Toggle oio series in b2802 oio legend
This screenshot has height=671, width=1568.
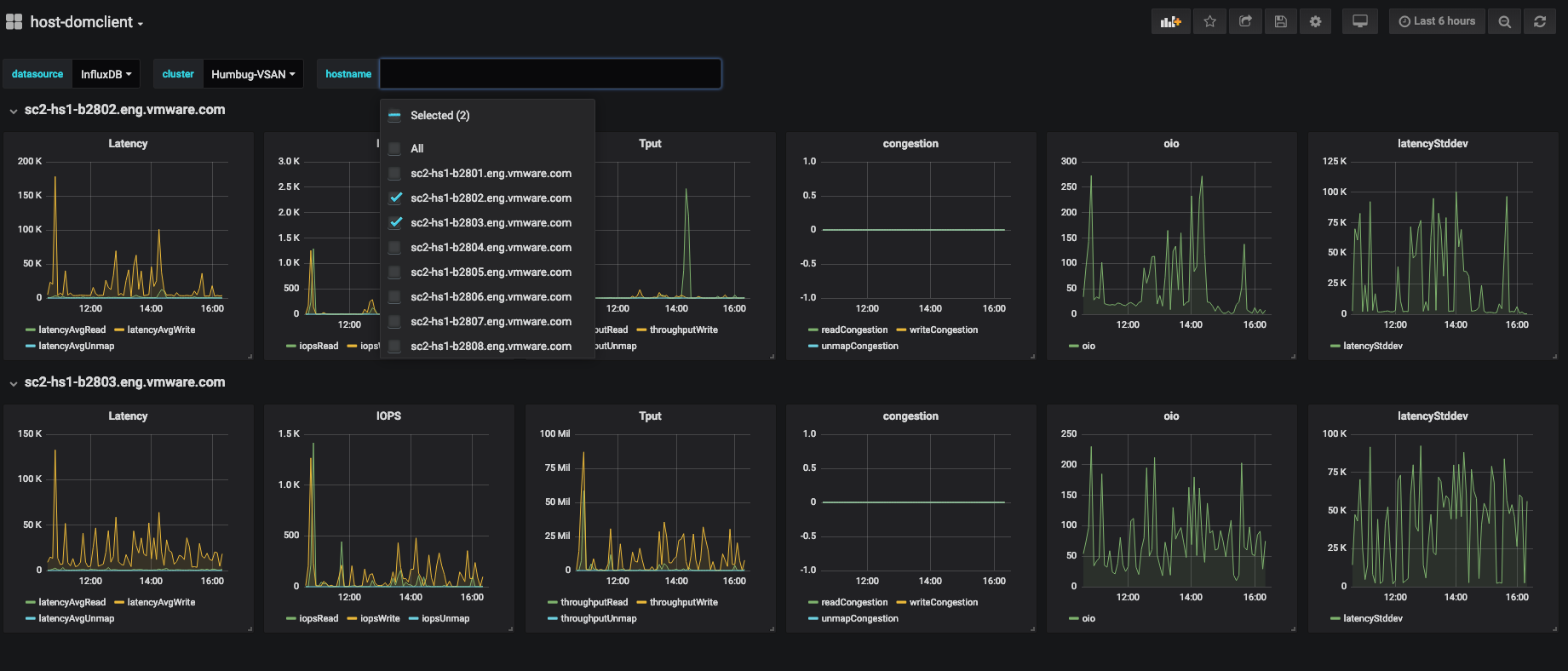click(1088, 347)
